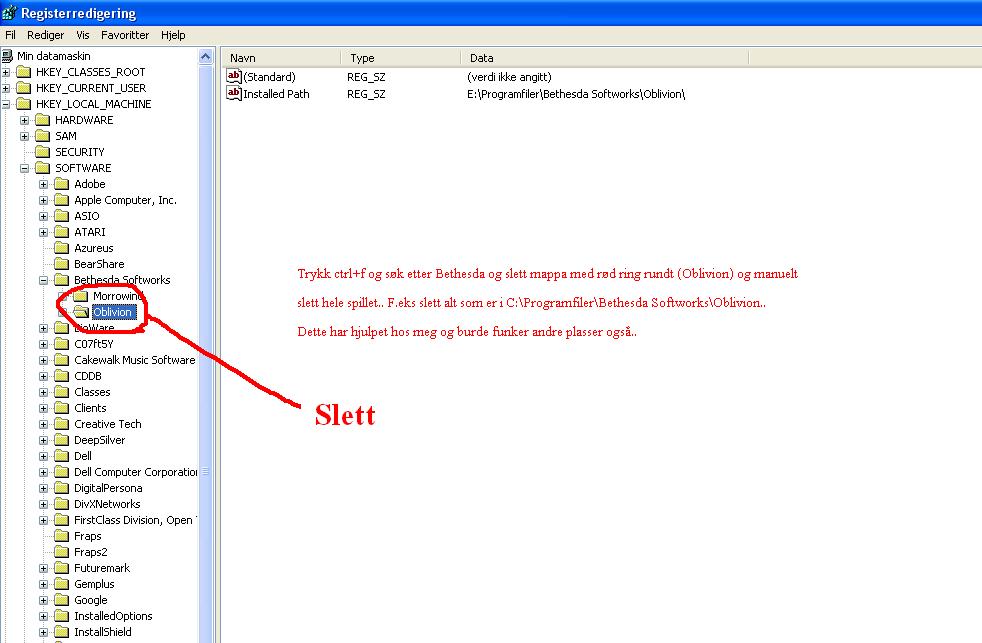Click the DeepSilver folder icon

pyautogui.click(x=62, y=440)
